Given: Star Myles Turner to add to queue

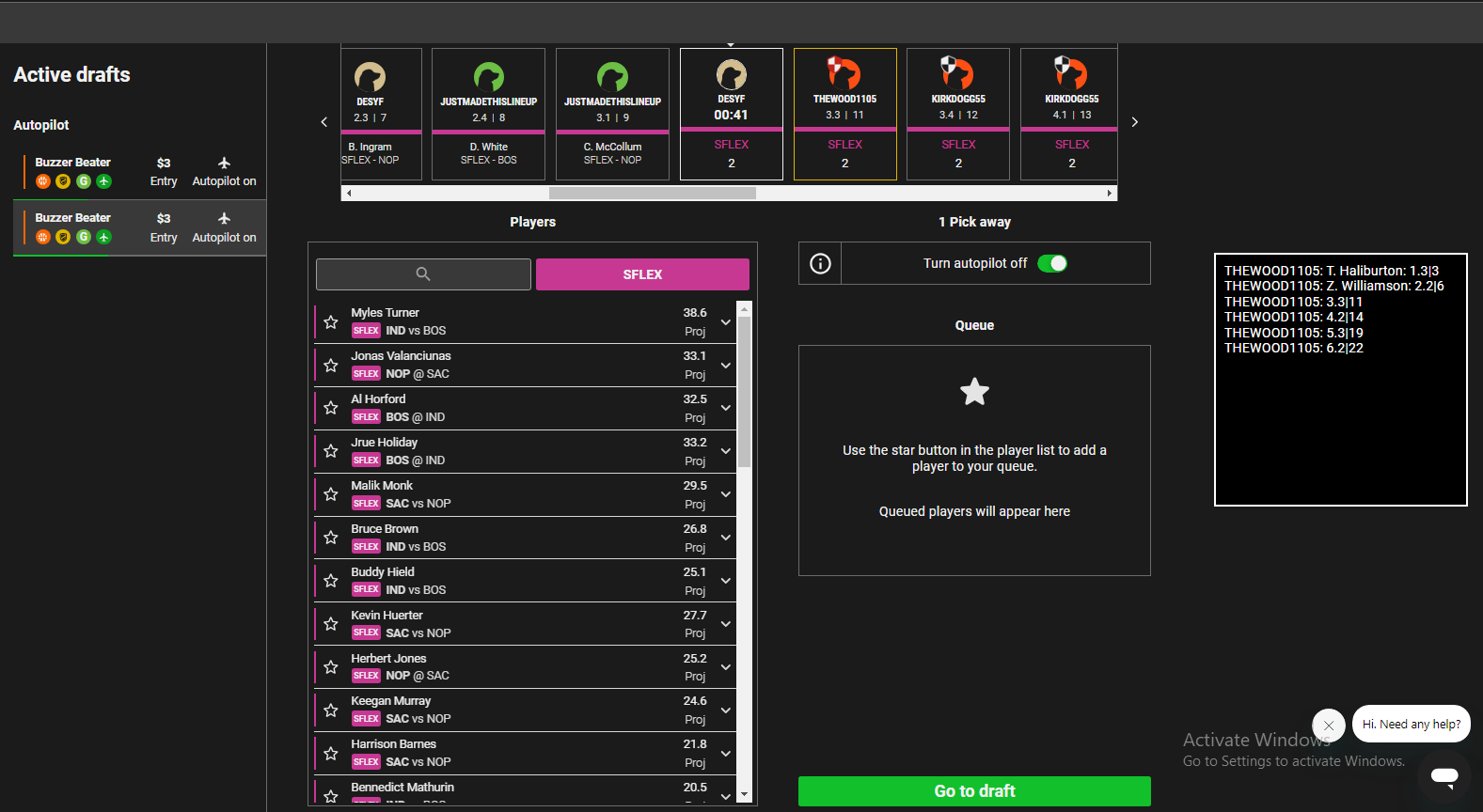Looking at the screenshot, I should point(331,321).
